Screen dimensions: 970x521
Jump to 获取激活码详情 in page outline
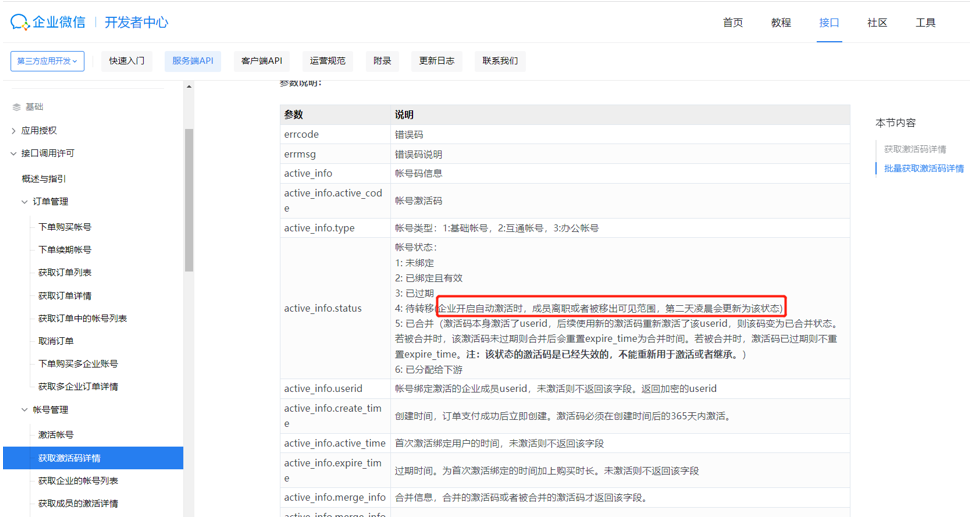(914, 149)
